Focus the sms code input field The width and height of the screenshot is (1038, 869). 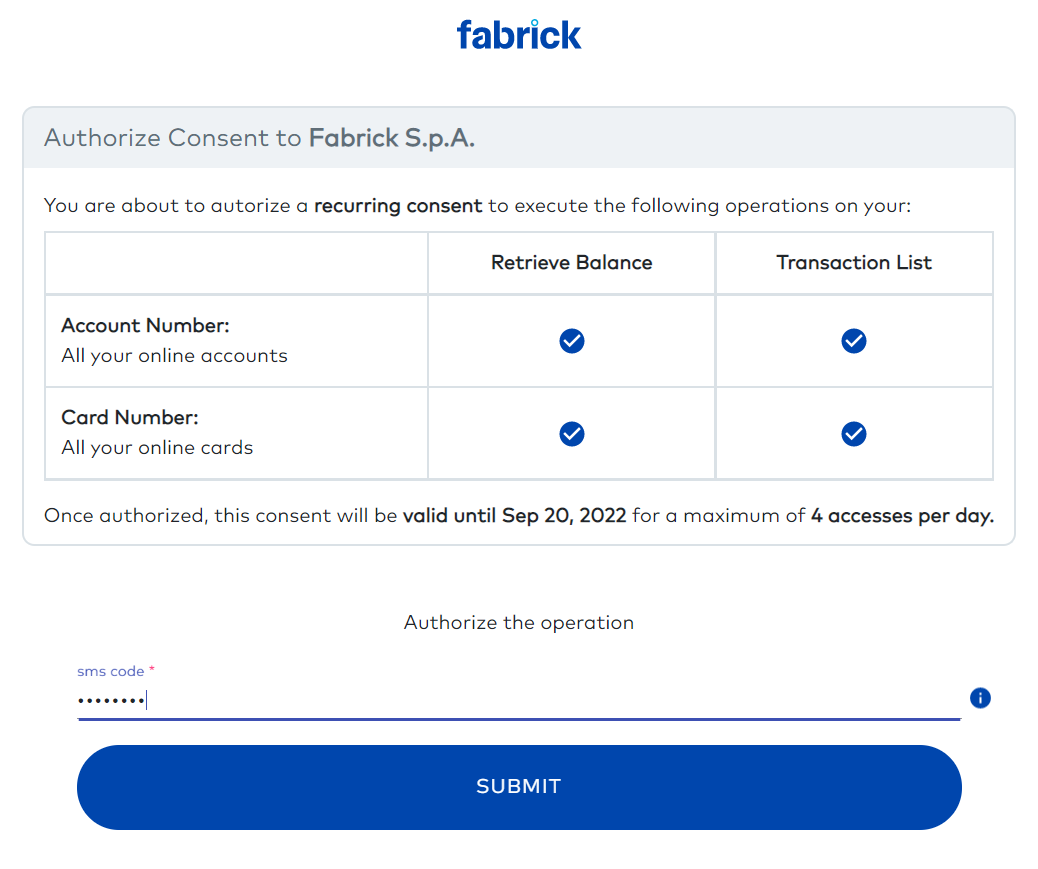coord(519,700)
